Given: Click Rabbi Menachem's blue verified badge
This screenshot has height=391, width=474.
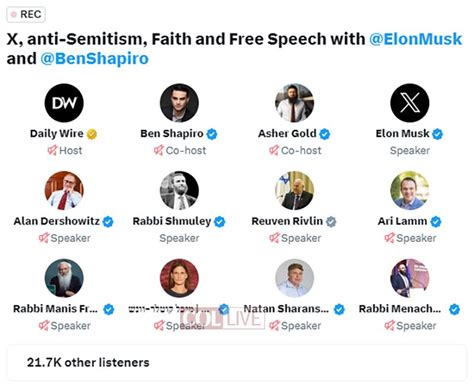Looking at the screenshot, I should coord(454,309).
